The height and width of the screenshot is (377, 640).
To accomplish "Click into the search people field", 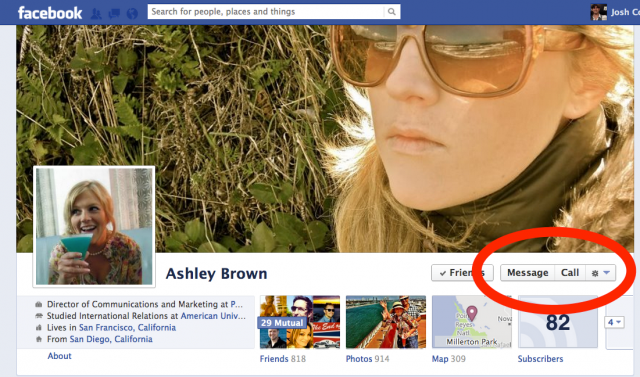I will (266, 12).
